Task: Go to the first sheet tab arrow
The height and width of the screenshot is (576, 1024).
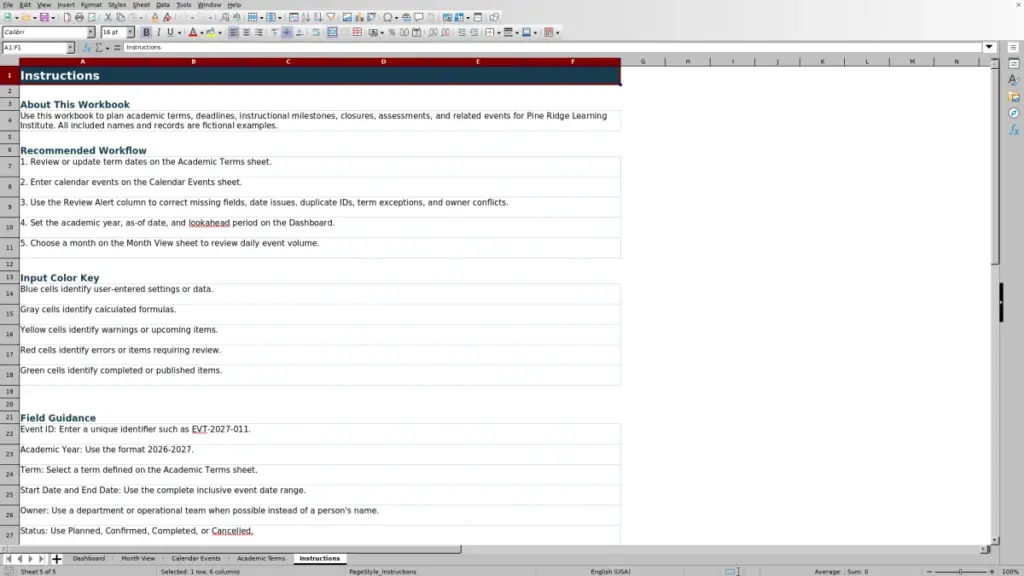Action: click(8, 558)
